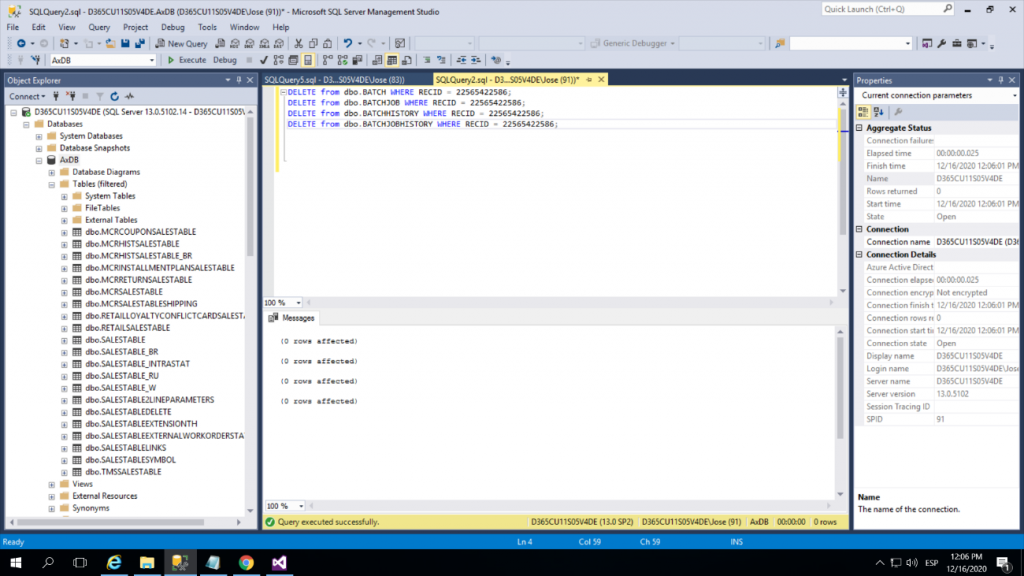Open the Query menu
This screenshot has width=1024, height=576.
[x=98, y=27]
